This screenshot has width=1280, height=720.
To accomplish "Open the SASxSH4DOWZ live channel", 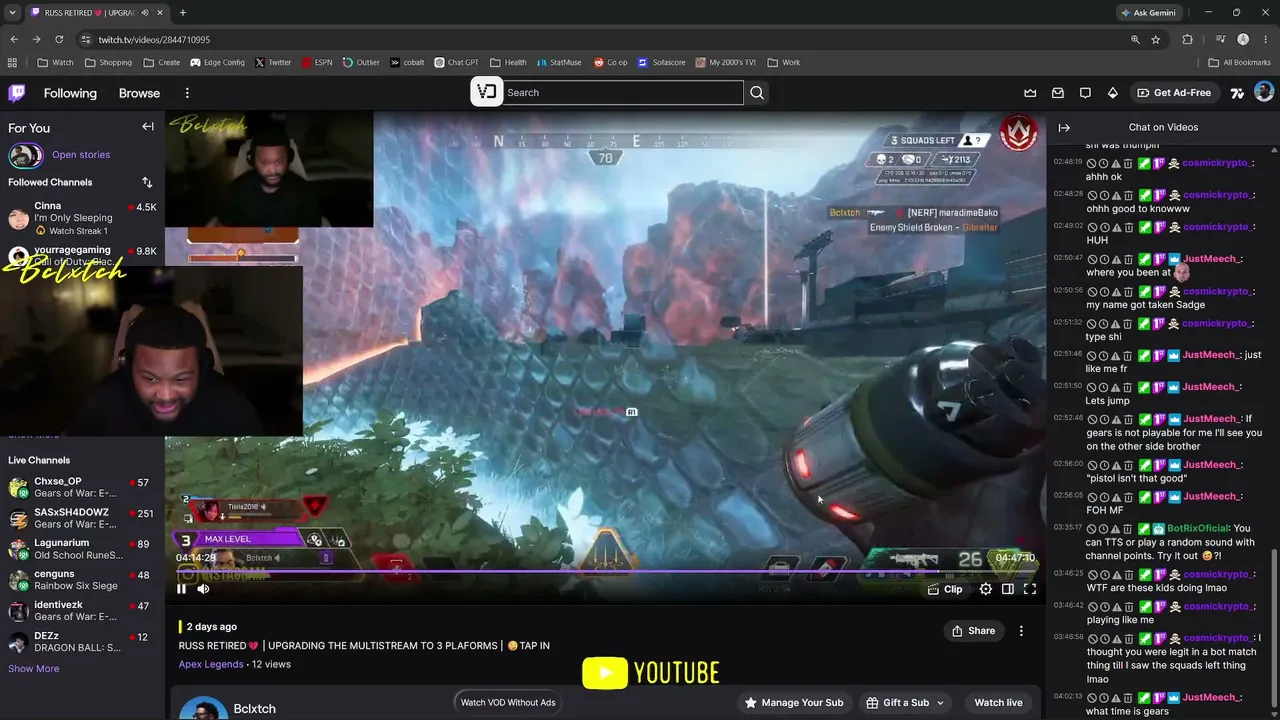I will [x=82, y=518].
